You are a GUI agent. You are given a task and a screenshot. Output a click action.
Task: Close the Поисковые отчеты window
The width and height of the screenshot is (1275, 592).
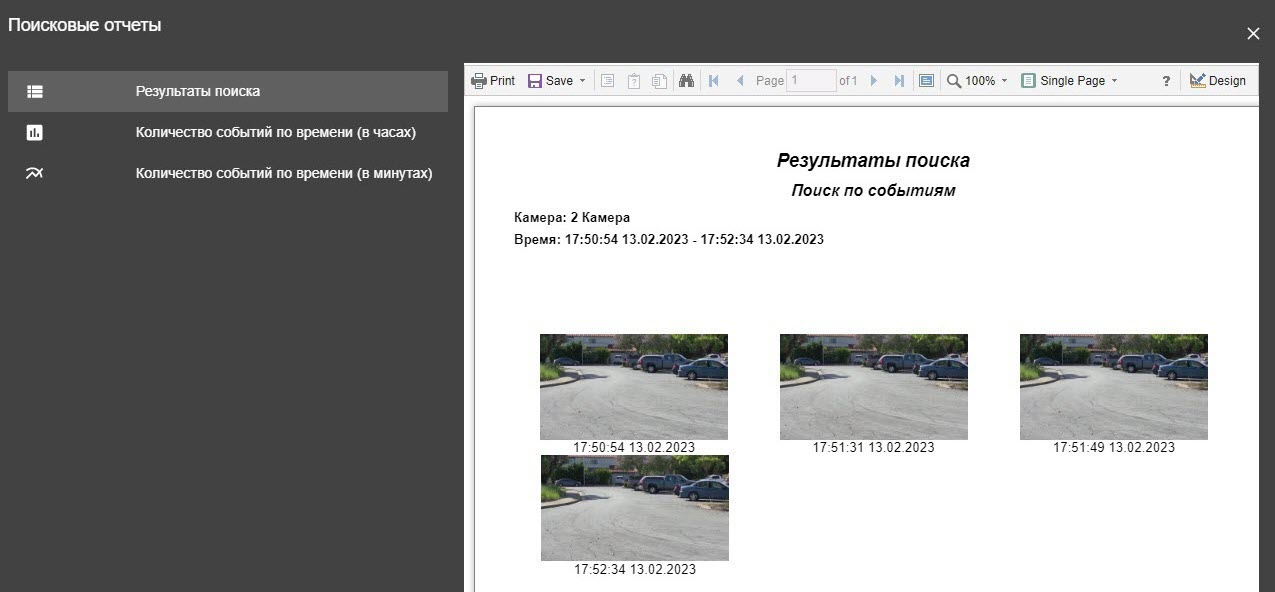[x=1253, y=34]
